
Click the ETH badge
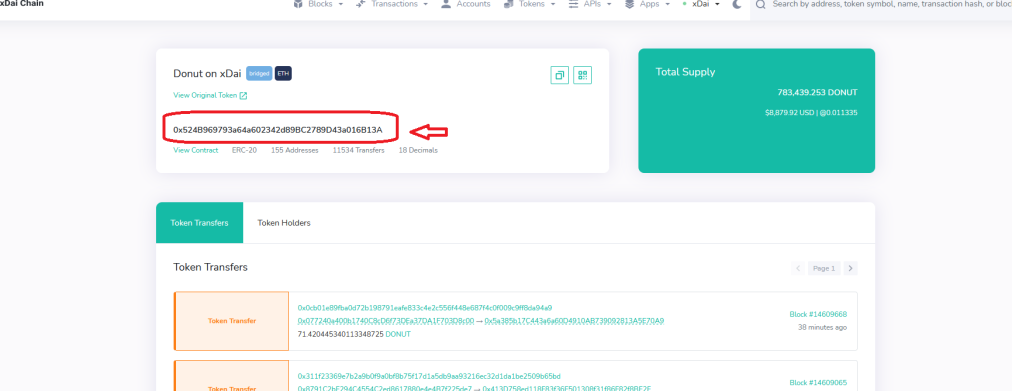pos(283,74)
